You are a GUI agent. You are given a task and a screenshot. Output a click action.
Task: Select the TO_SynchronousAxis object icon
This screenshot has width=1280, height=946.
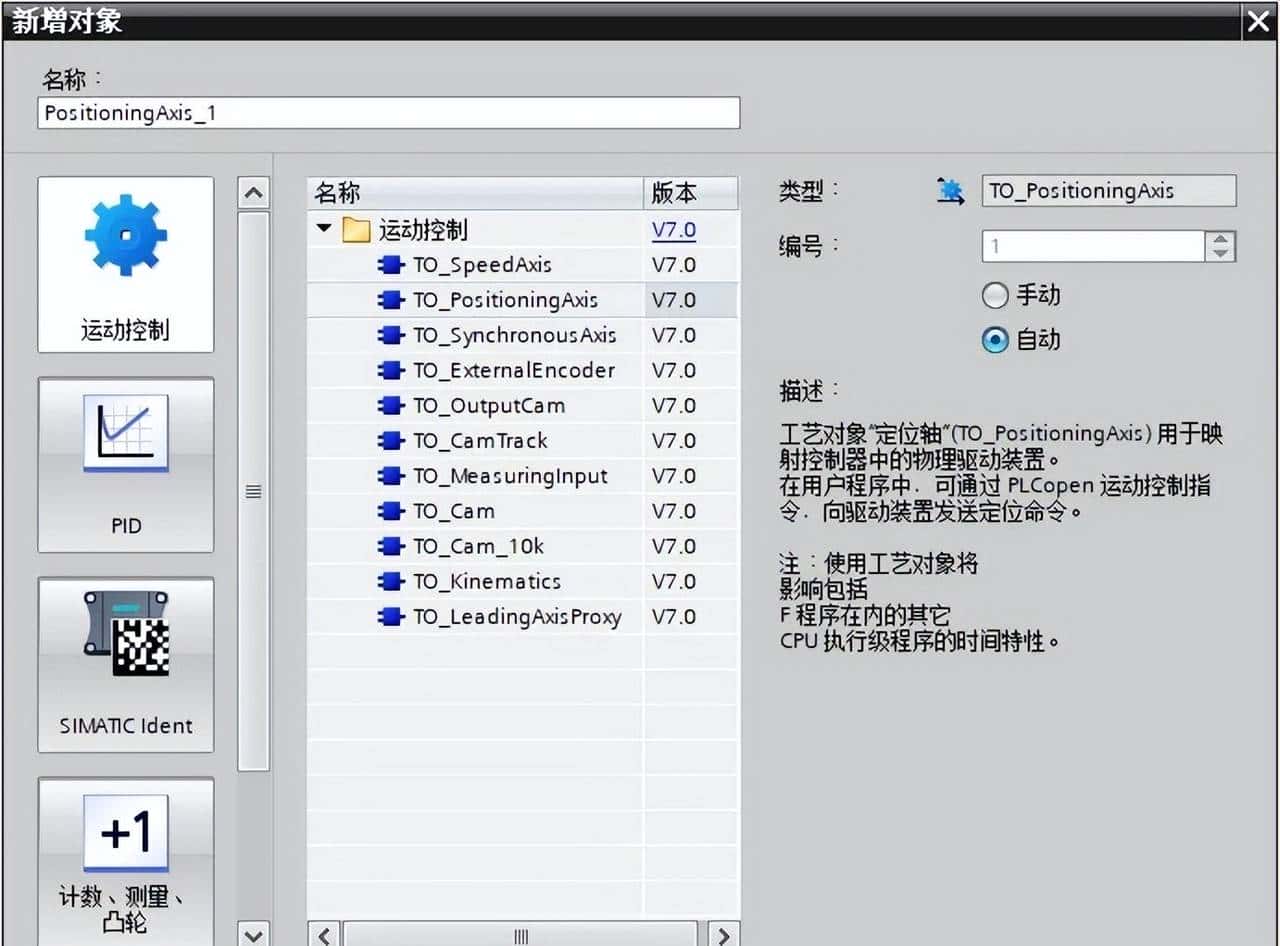pyautogui.click(x=390, y=335)
